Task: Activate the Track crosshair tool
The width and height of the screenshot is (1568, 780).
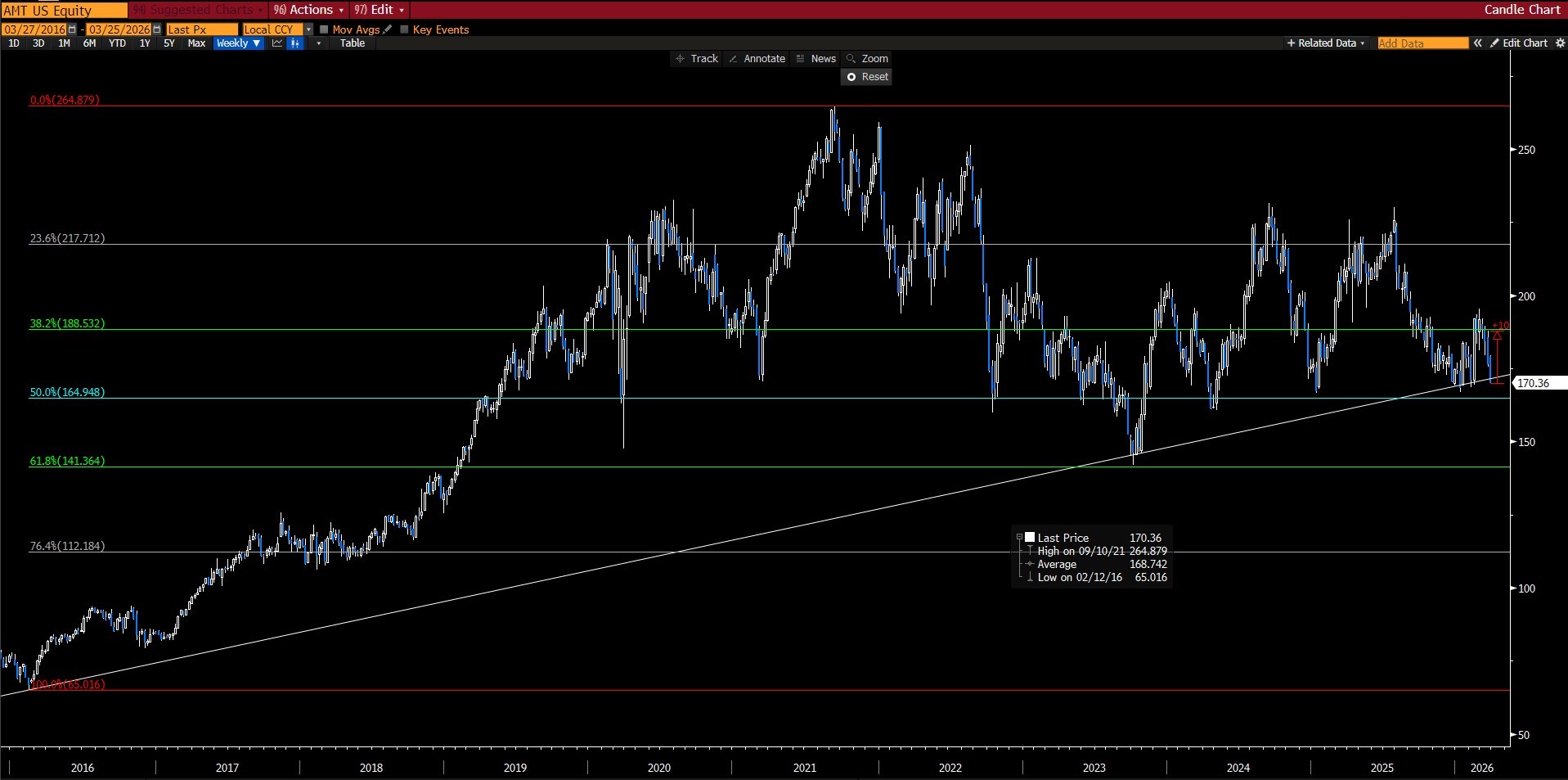Action: [x=696, y=59]
